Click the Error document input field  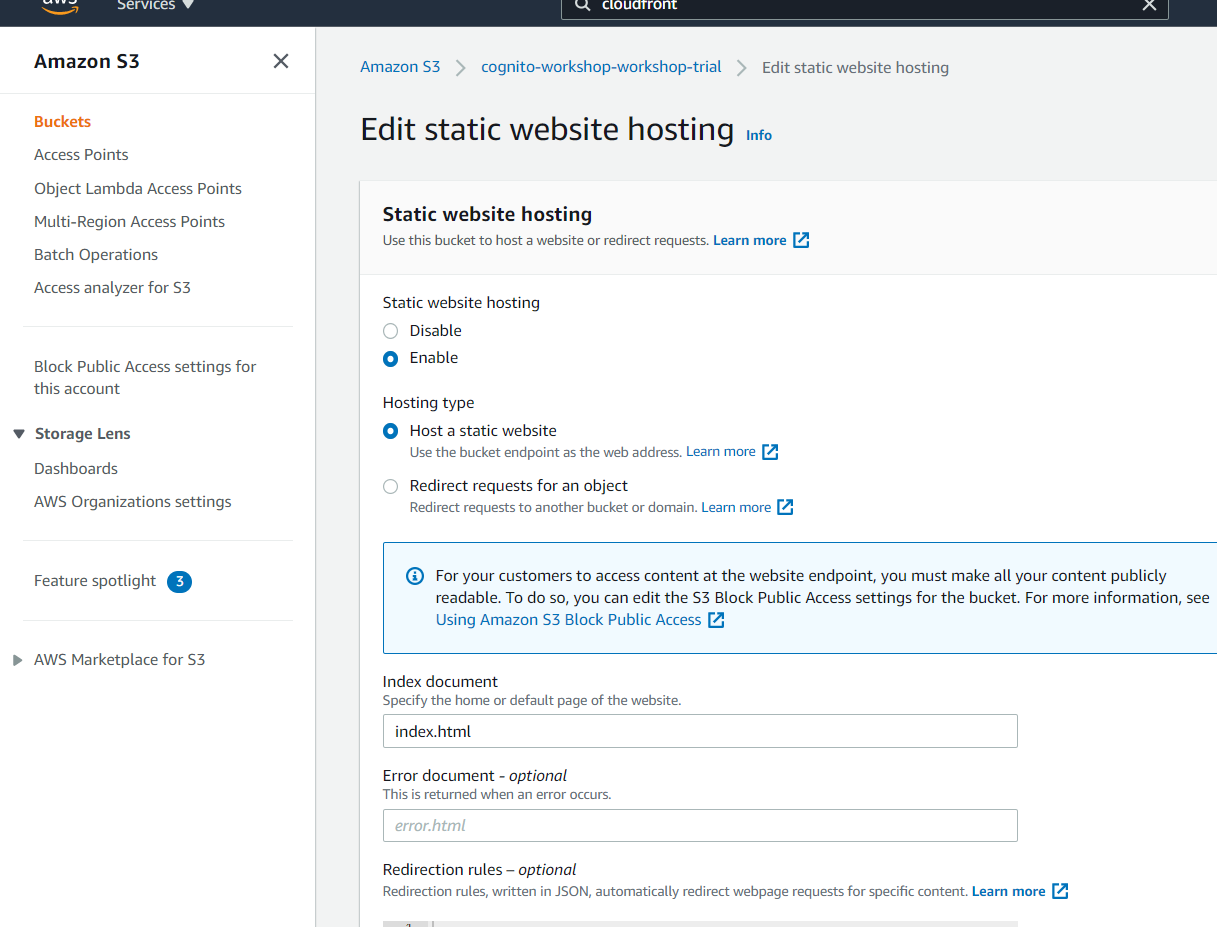699,825
